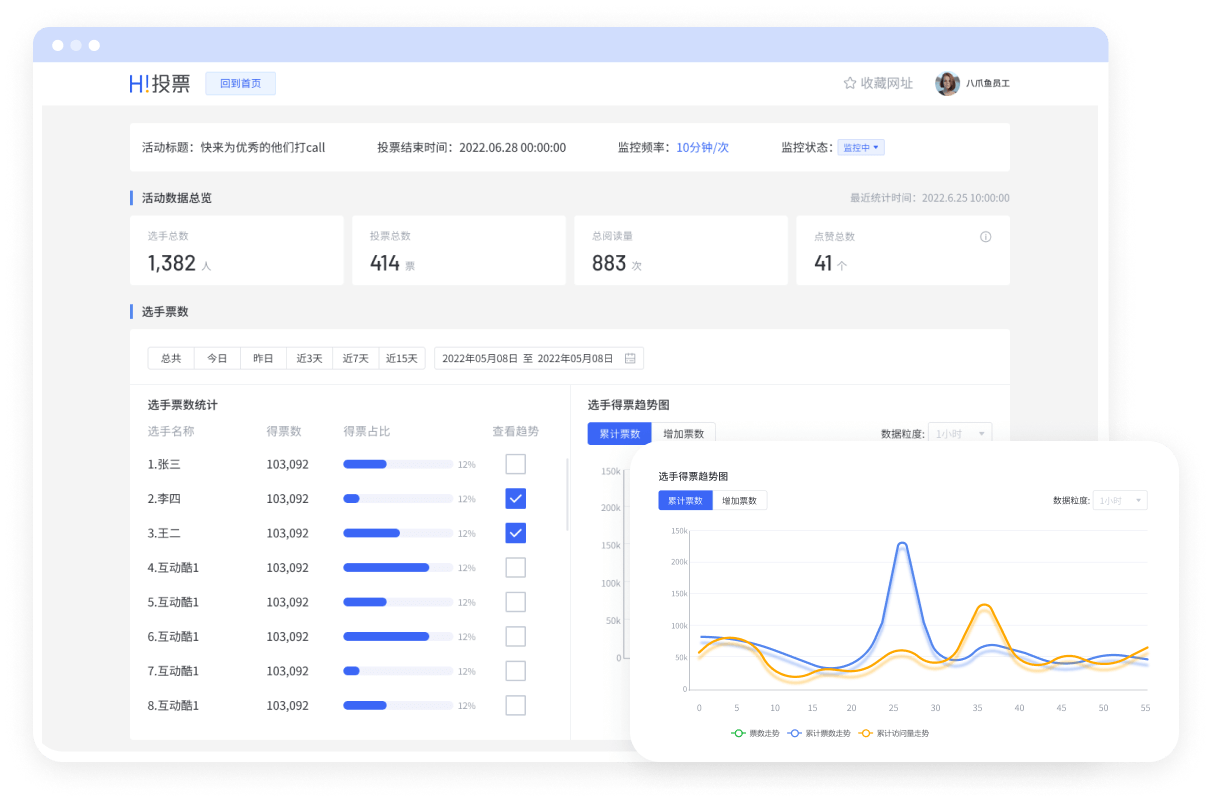Check the trend box for 5.互动酷1
The height and width of the screenshot is (802, 1213).
[x=515, y=602]
